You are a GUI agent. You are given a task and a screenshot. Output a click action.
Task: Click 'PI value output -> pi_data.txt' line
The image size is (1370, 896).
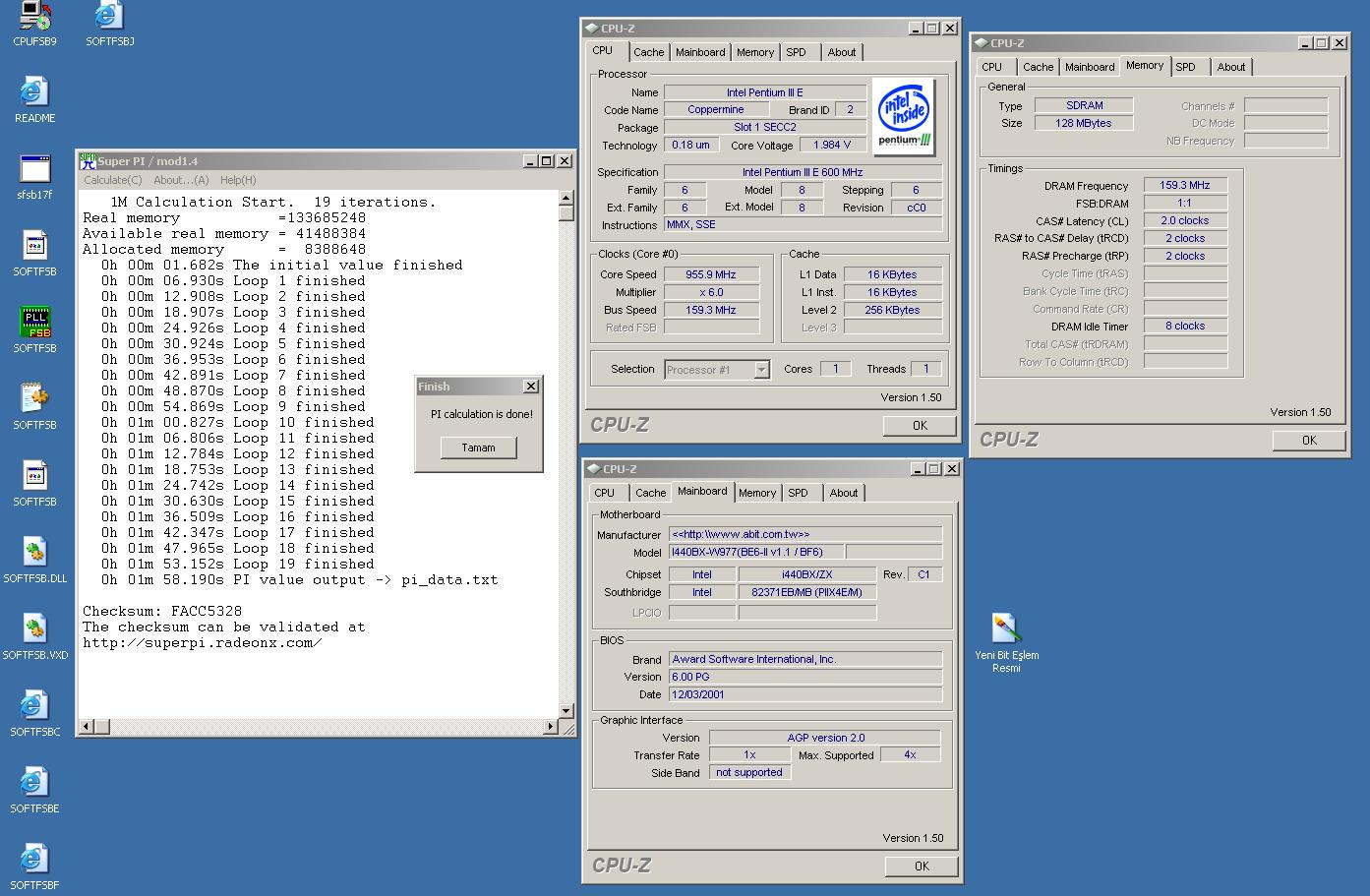(299, 579)
